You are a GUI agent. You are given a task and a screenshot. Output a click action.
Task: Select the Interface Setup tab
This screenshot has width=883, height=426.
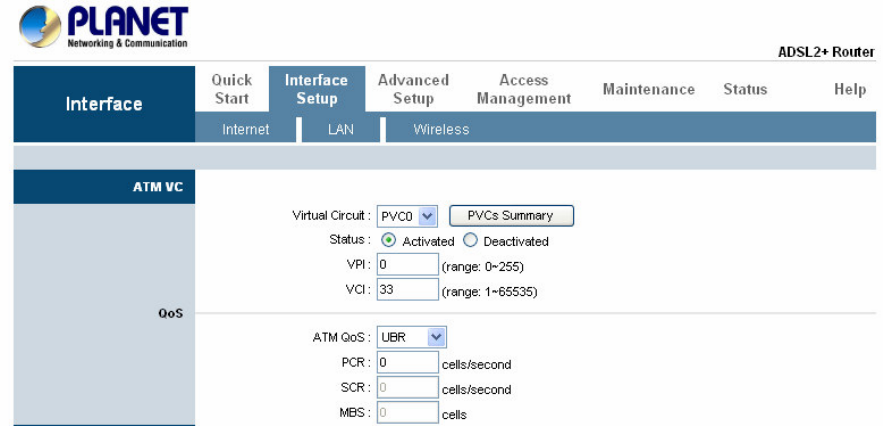[x=316, y=89]
